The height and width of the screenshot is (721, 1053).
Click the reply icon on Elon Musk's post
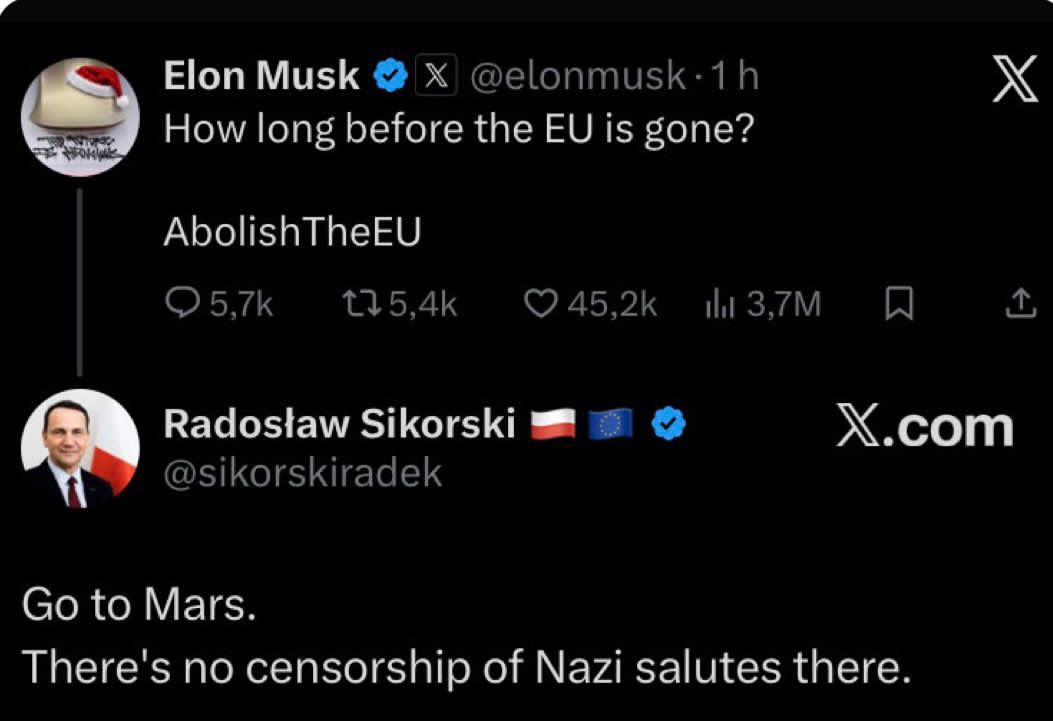[x=183, y=303]
